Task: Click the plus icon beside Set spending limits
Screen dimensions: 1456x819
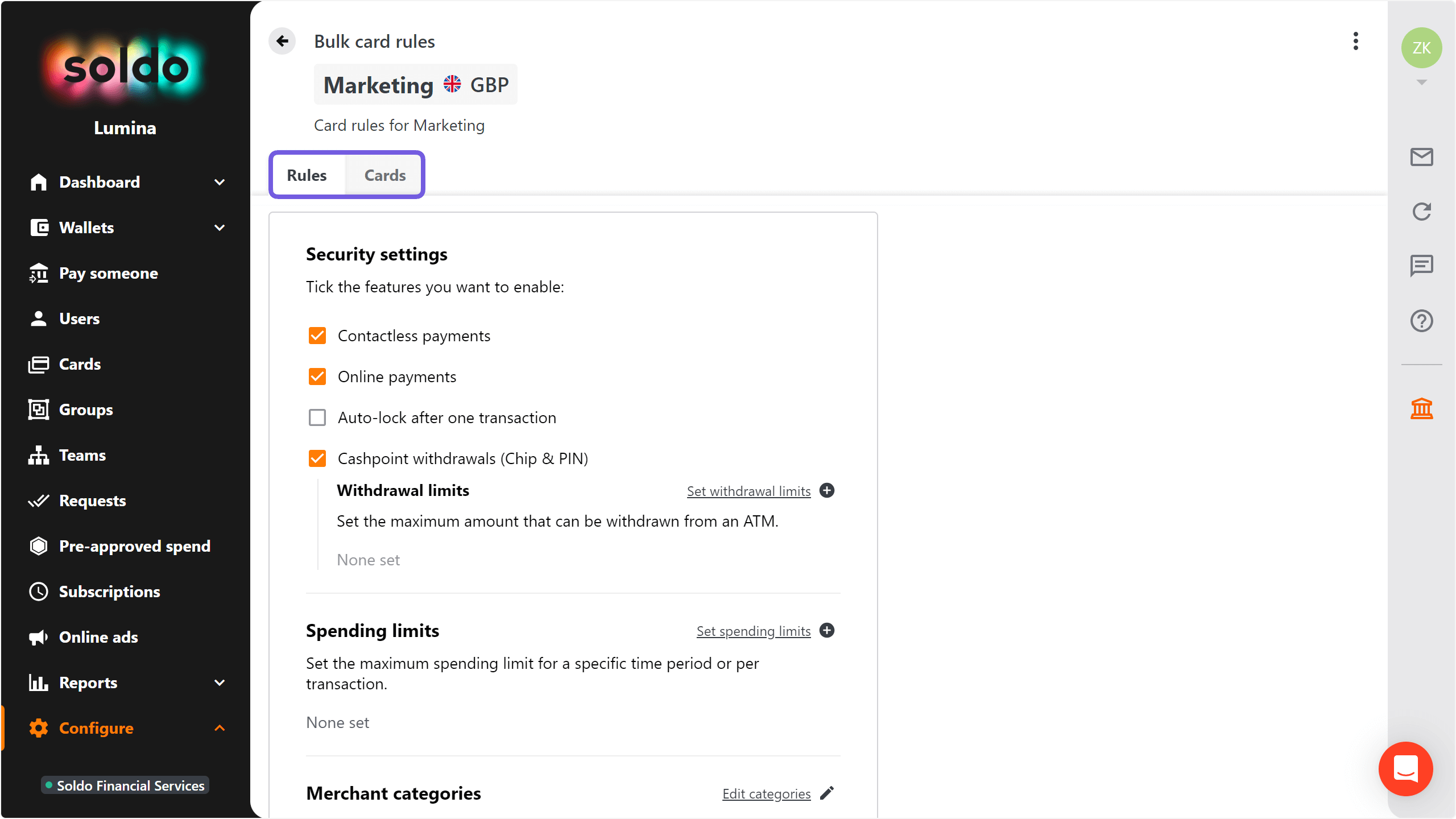Action: [827, 630]
